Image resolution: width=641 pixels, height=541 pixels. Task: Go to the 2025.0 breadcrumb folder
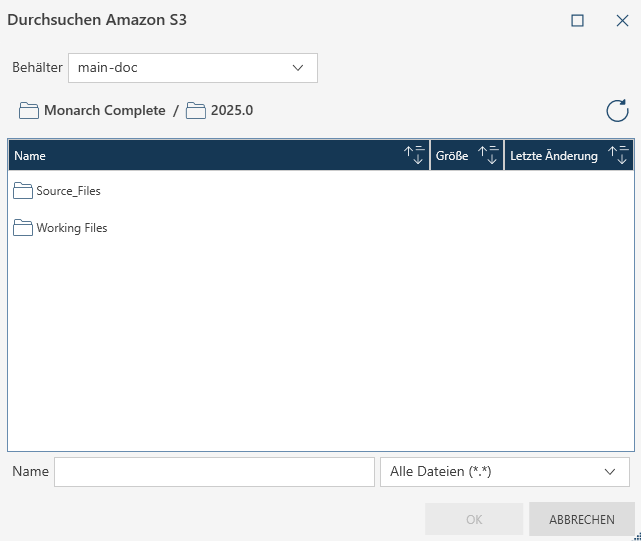[x=231, y=110]
